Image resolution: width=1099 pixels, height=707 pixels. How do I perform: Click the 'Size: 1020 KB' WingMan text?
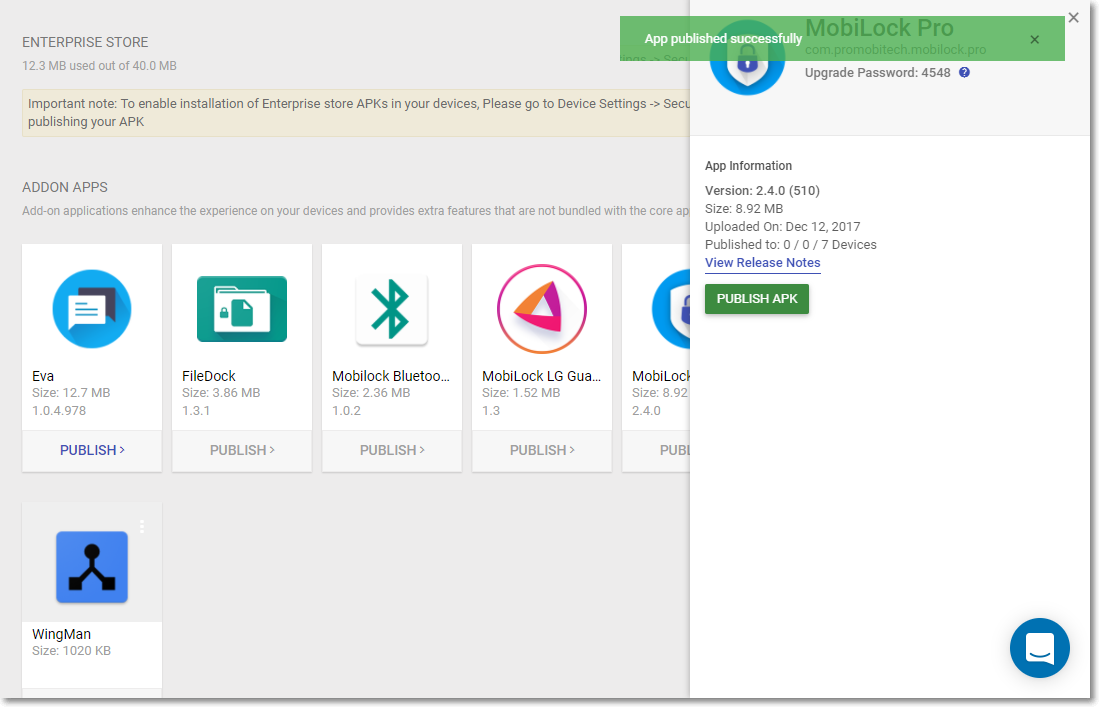(71, 650)
